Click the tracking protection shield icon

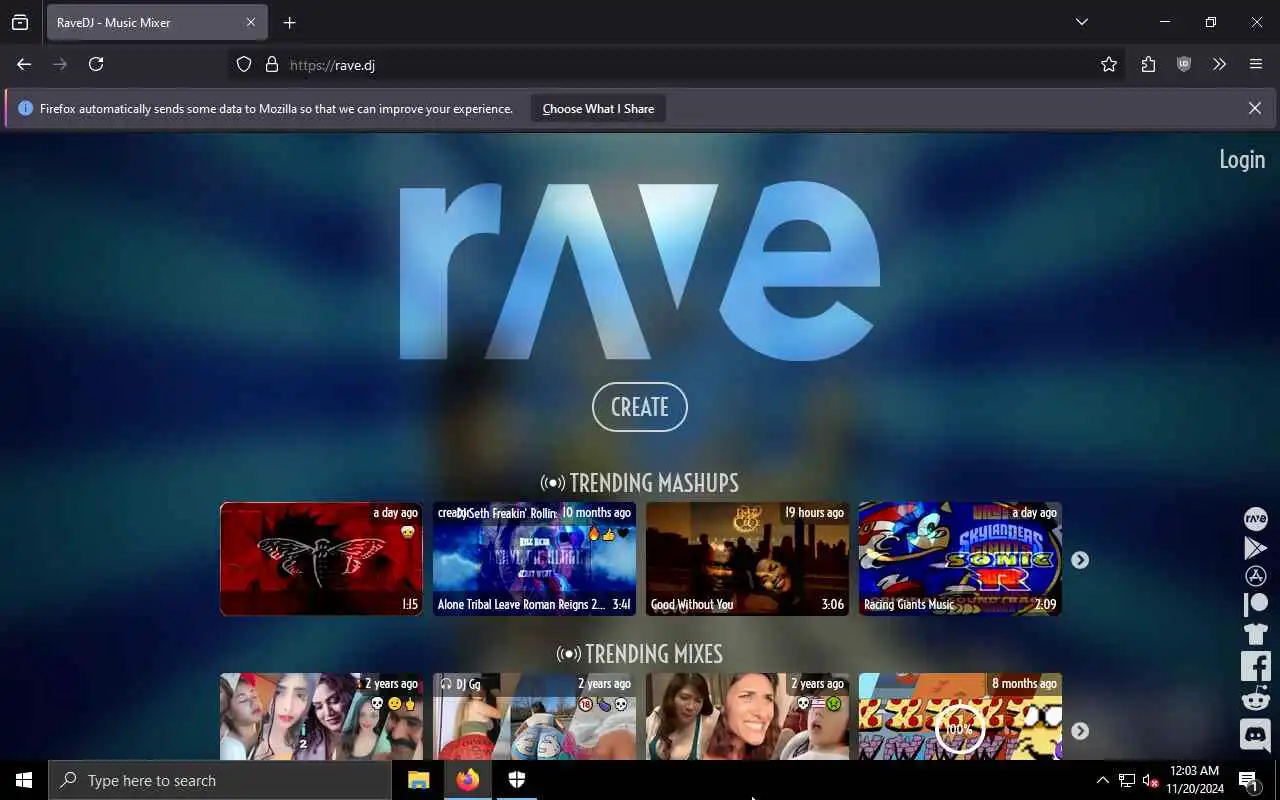[244, 64]
